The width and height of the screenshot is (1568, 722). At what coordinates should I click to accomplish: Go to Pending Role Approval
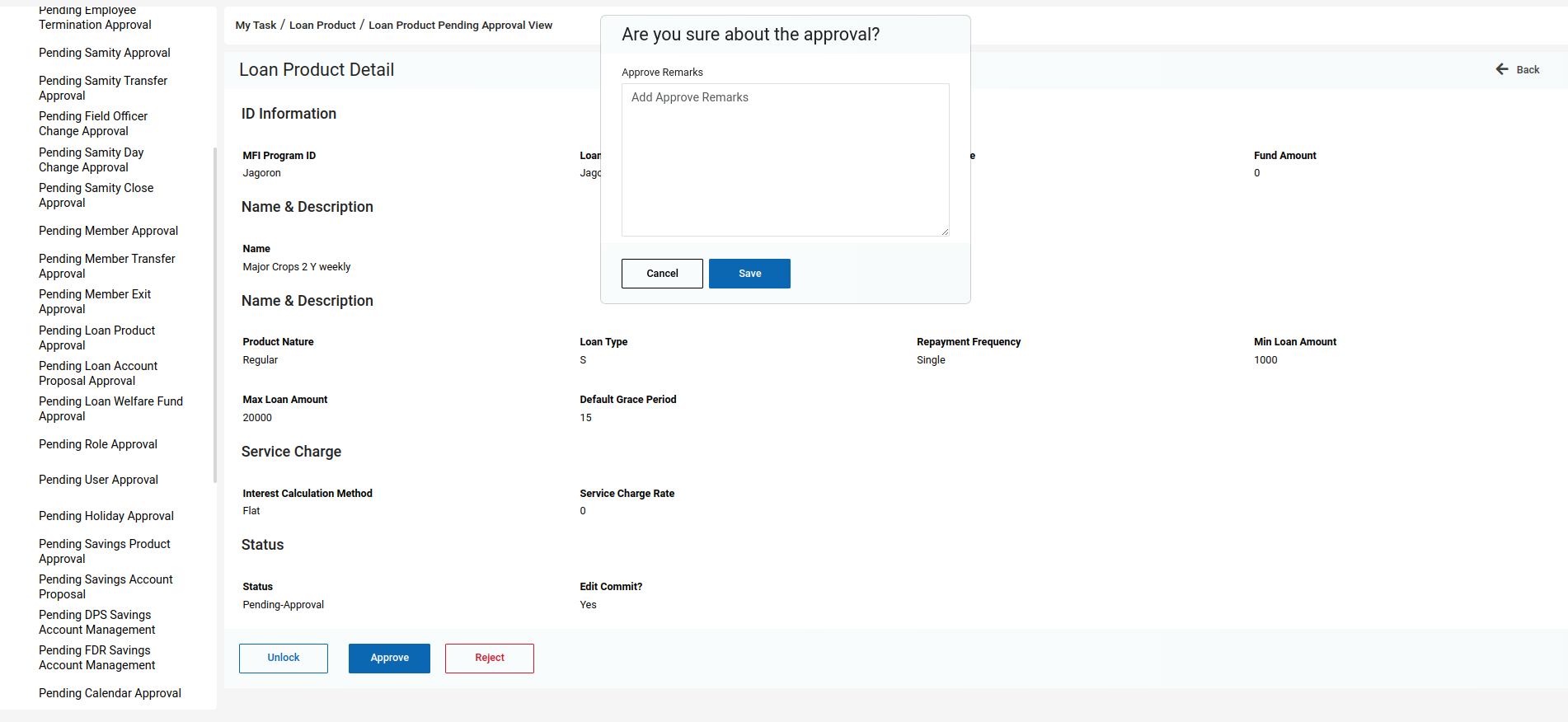click(x=98, y=444)
